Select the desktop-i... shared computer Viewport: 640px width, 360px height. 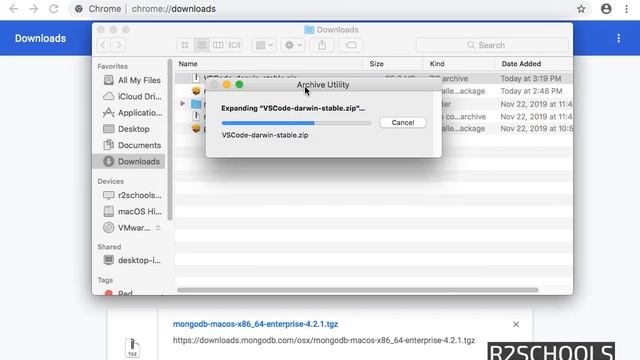[x=131, y=260]
